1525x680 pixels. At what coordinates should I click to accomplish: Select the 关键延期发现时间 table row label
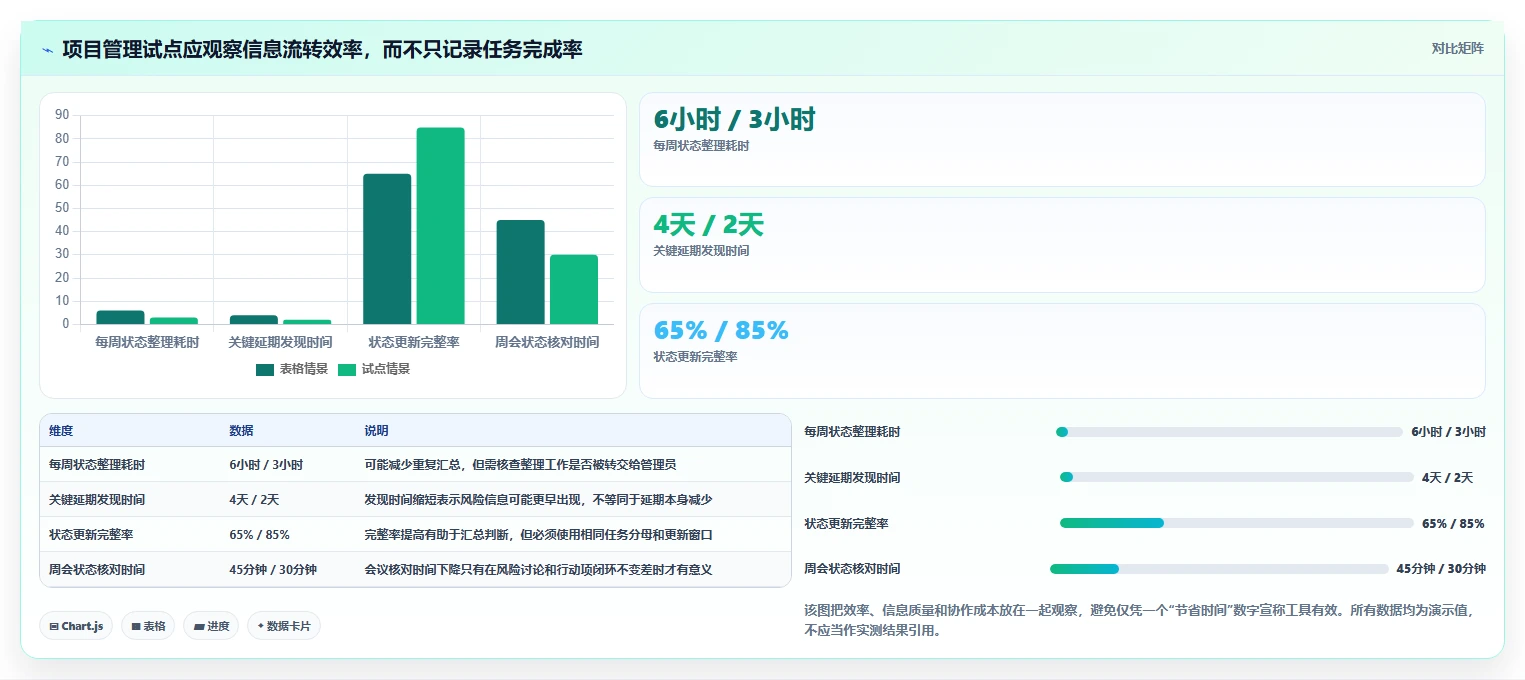pos(97,500)
